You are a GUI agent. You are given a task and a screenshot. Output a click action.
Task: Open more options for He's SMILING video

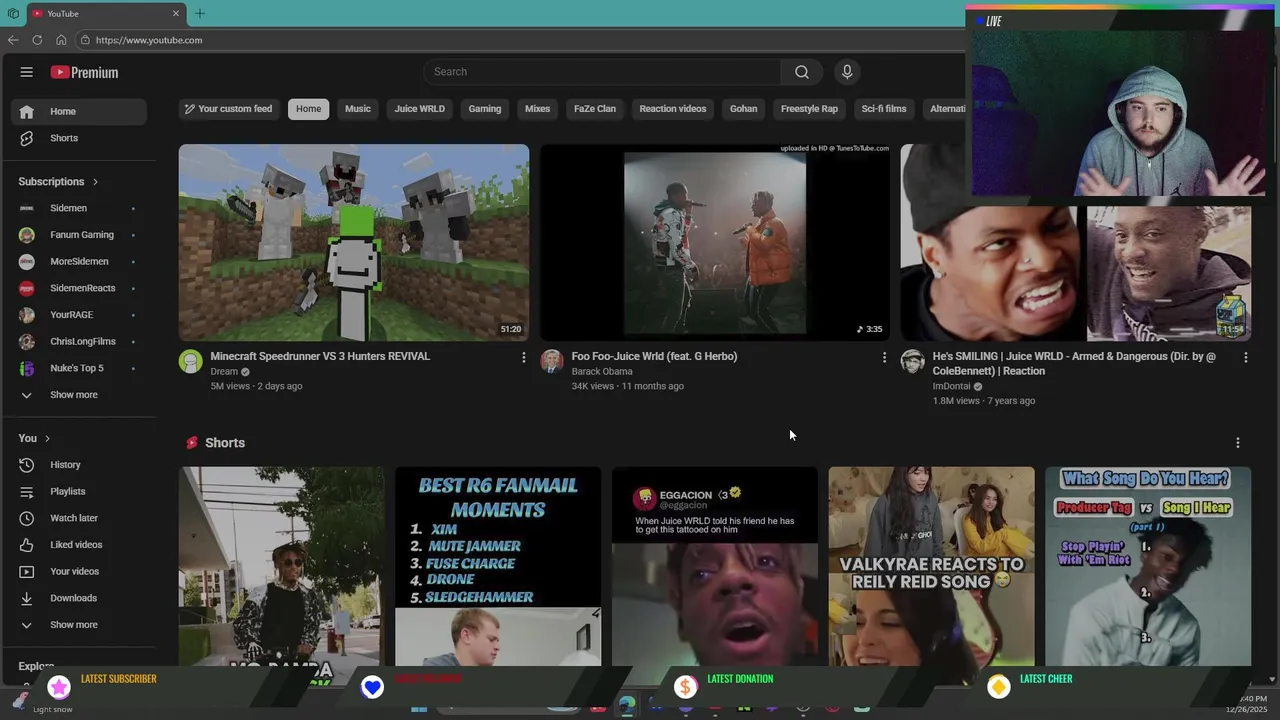click(1245, 357)
